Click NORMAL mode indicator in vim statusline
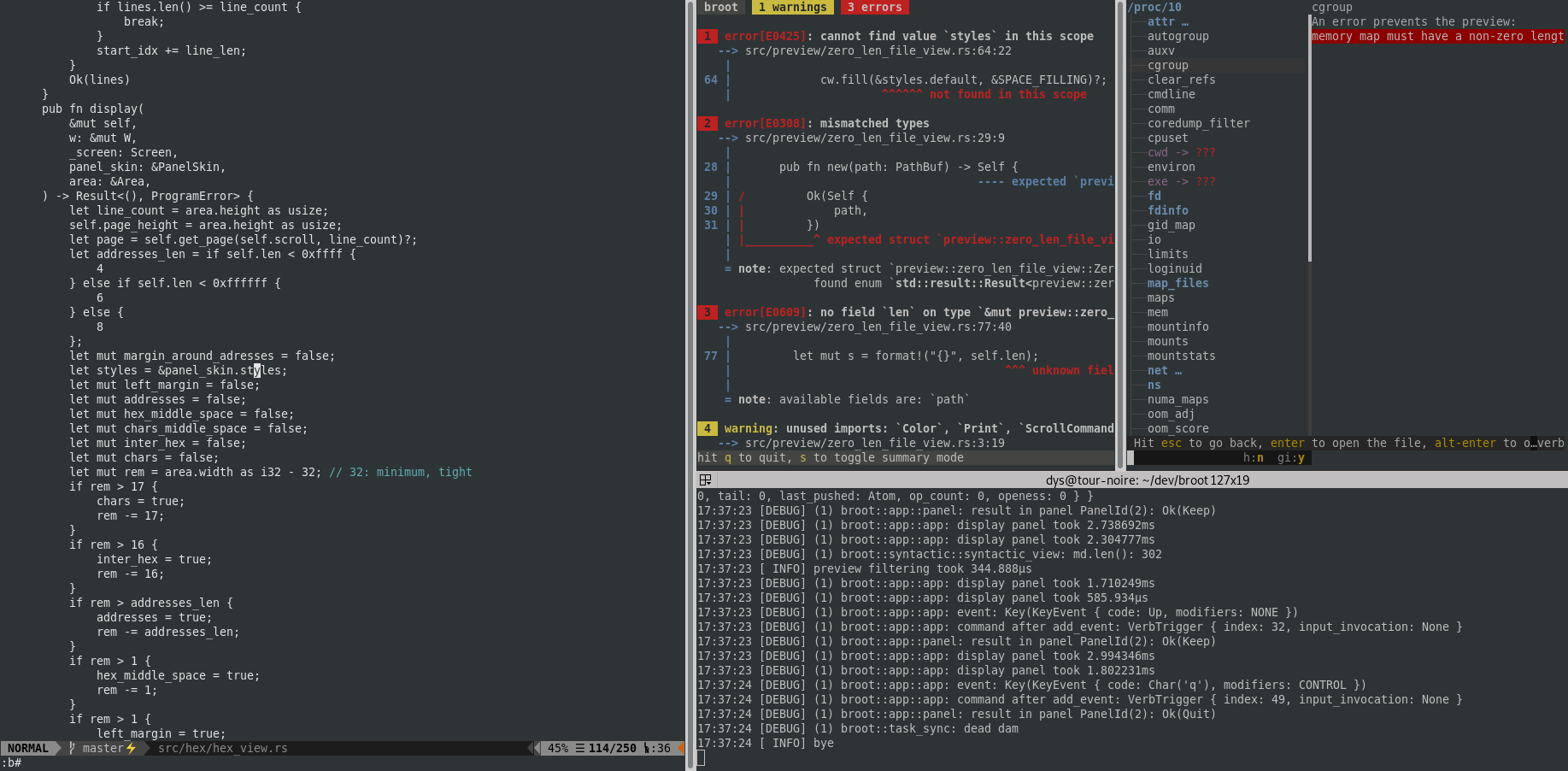Viewport: 1568px width, 771px height. (28, 748)
